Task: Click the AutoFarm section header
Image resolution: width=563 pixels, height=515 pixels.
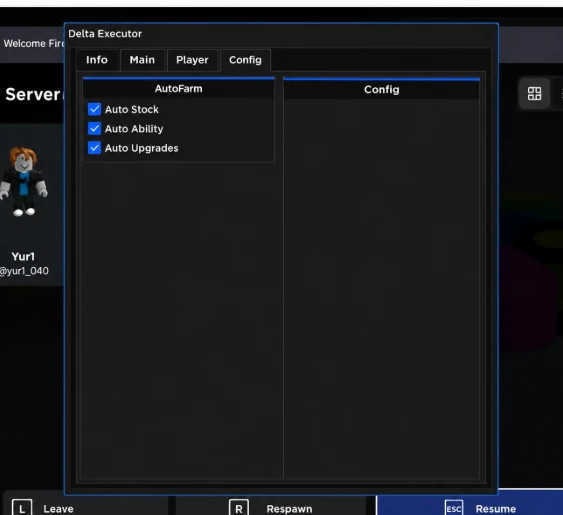Action: [178, 89]
